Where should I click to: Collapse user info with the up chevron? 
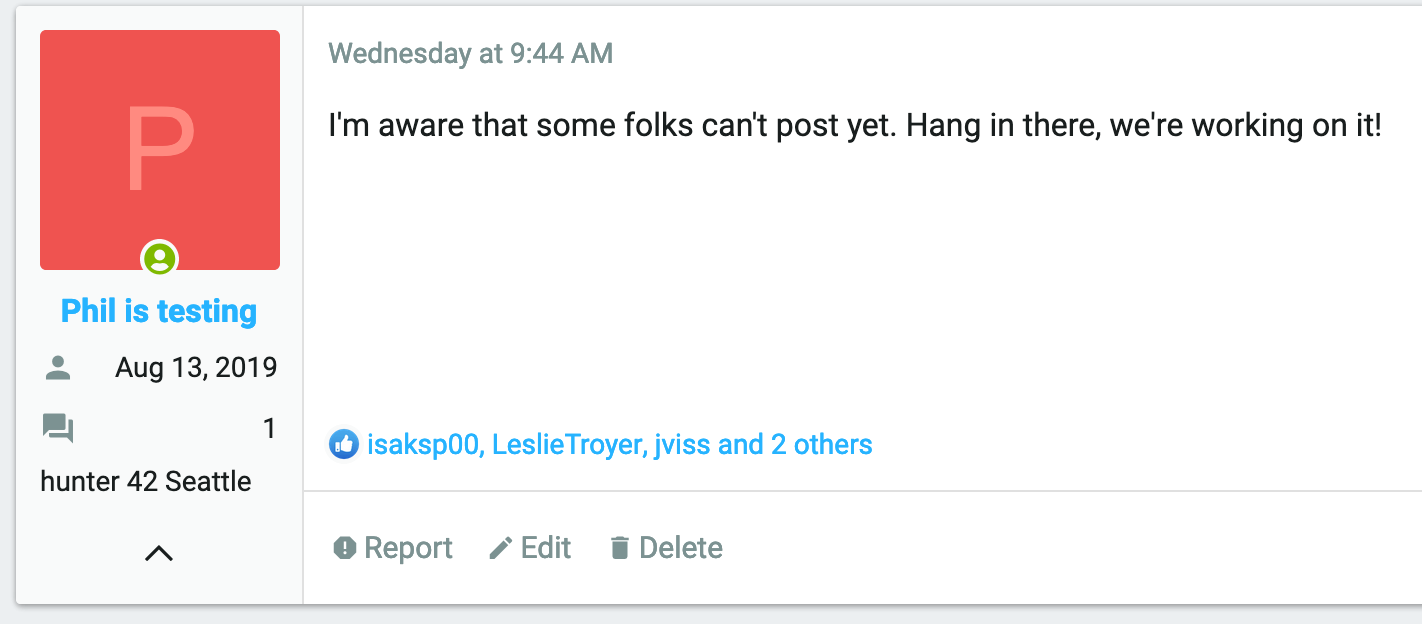159,552
